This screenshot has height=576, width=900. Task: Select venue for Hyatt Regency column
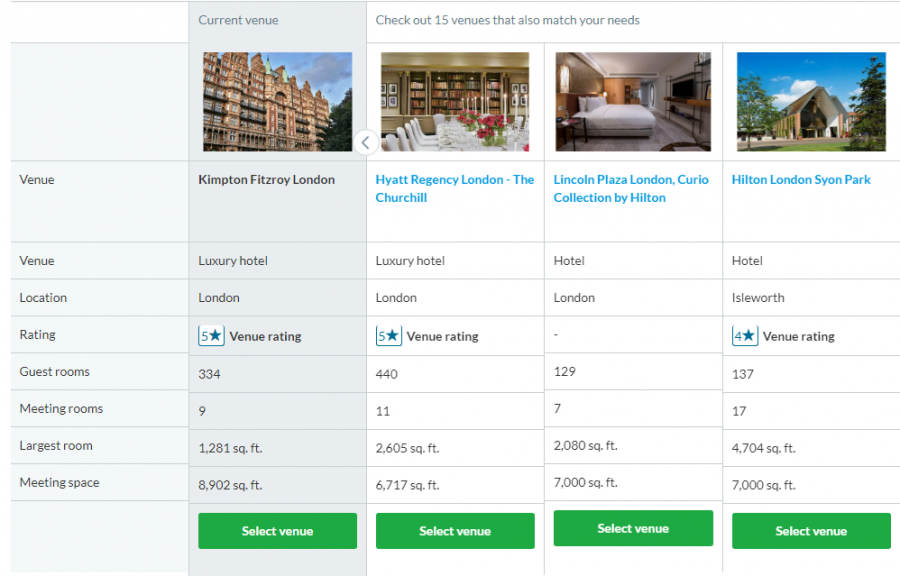pyautogui.click(x=455, y=531)
